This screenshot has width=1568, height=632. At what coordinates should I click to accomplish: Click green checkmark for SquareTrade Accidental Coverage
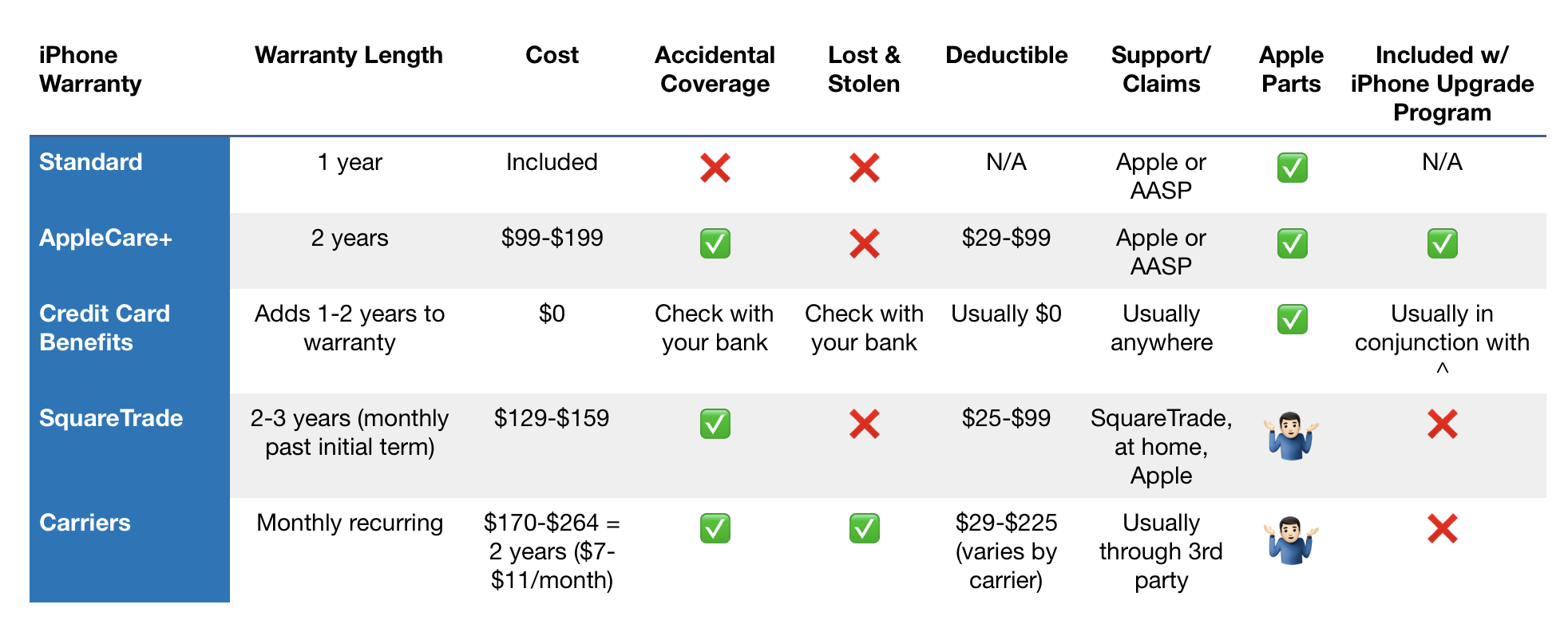[x=715, y=424]
